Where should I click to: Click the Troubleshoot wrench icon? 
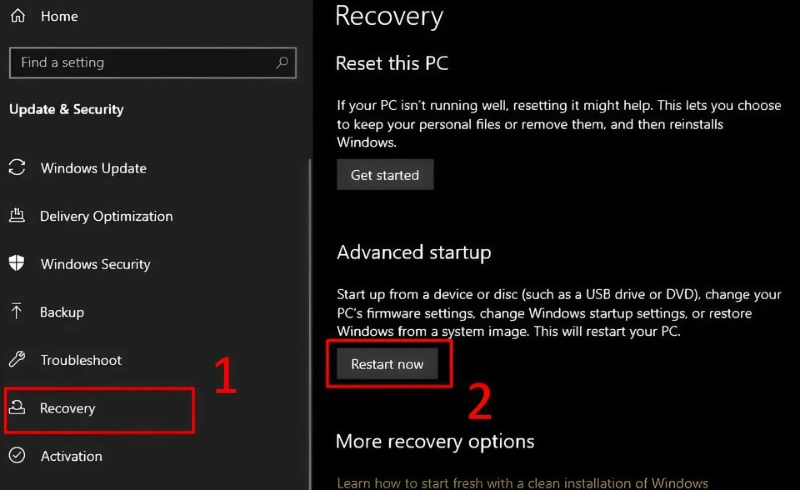click(x=17, y=359)
